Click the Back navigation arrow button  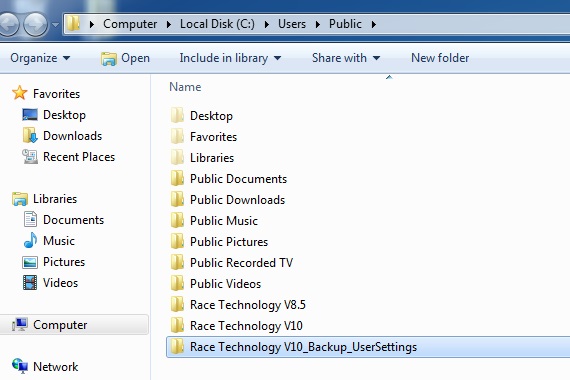(x=8, y=24)
